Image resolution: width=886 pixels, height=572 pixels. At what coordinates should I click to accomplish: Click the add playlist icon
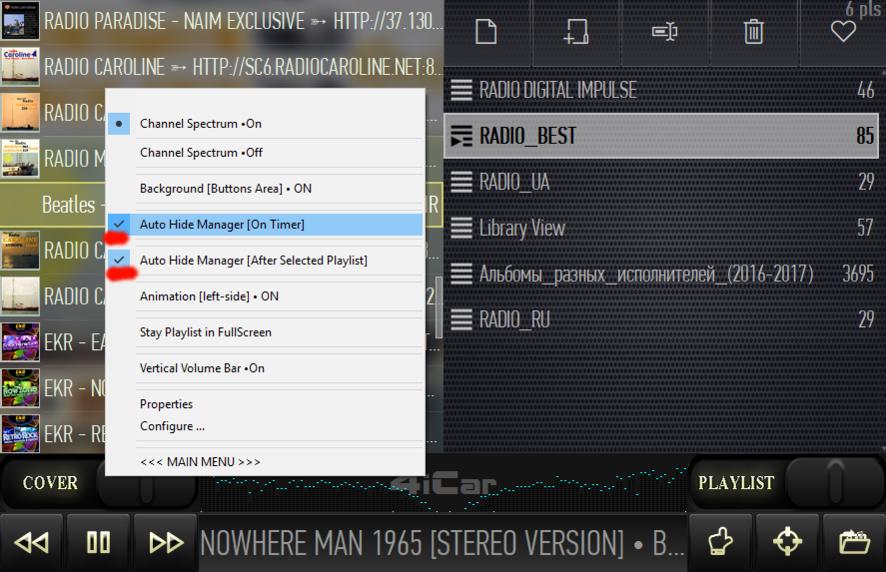575,32
